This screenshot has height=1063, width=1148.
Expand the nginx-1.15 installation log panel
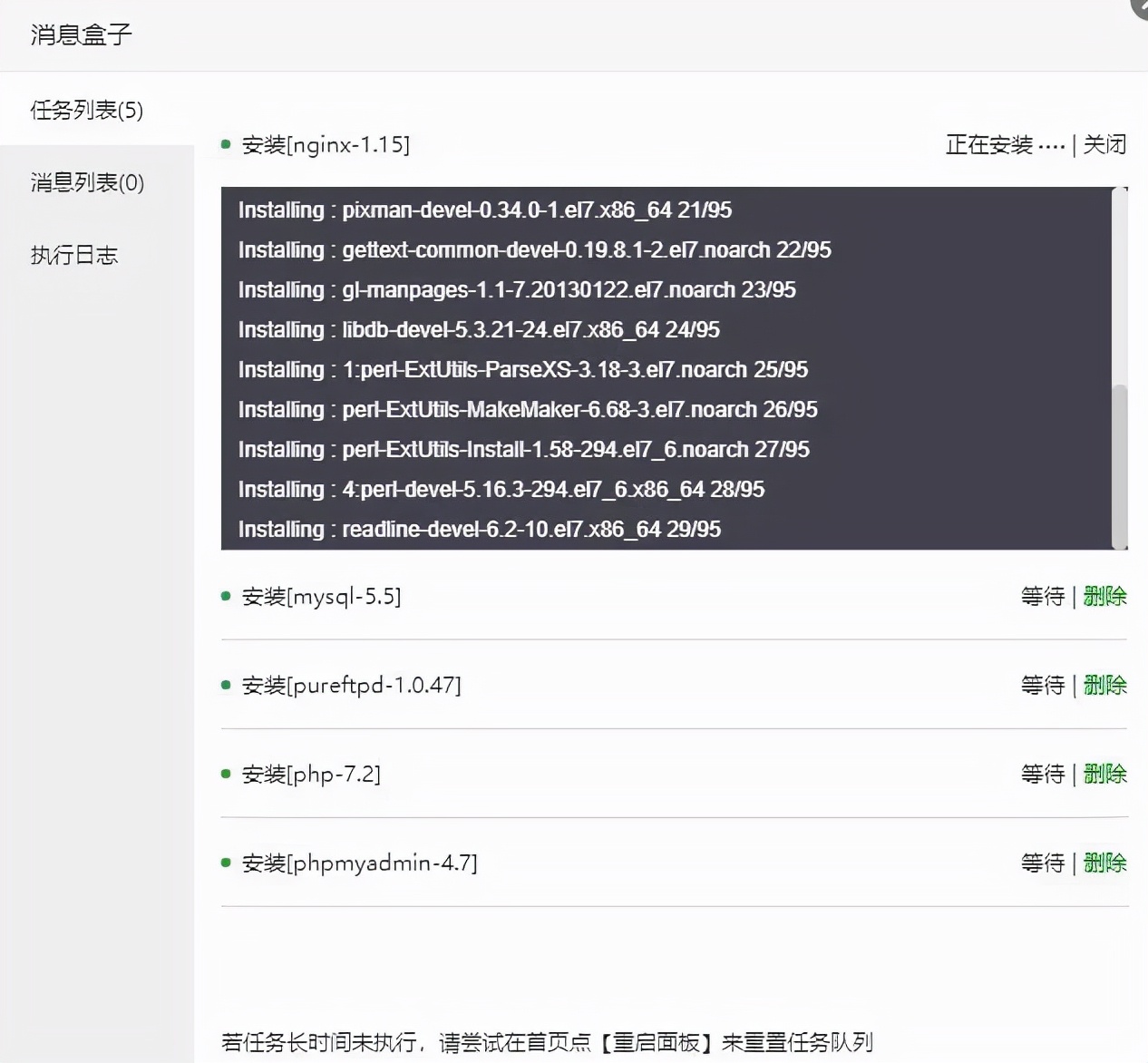[326, 144]
